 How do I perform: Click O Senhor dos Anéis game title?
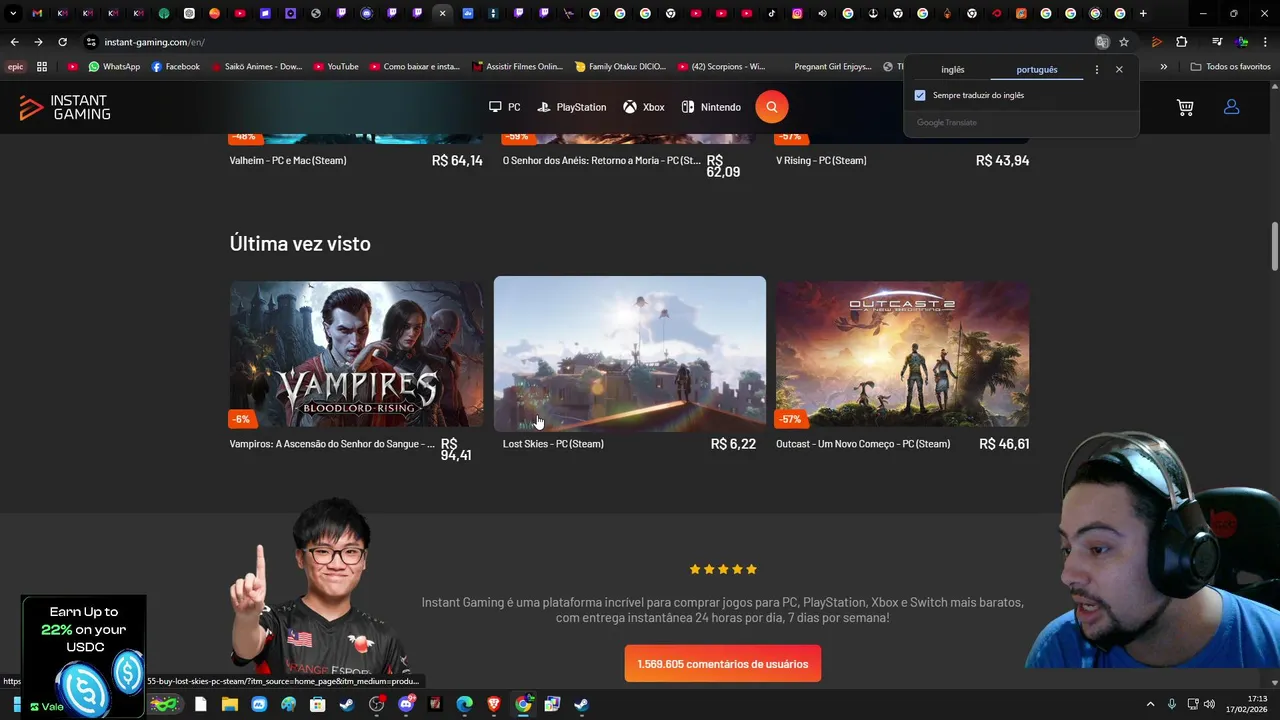click(601, 160)
